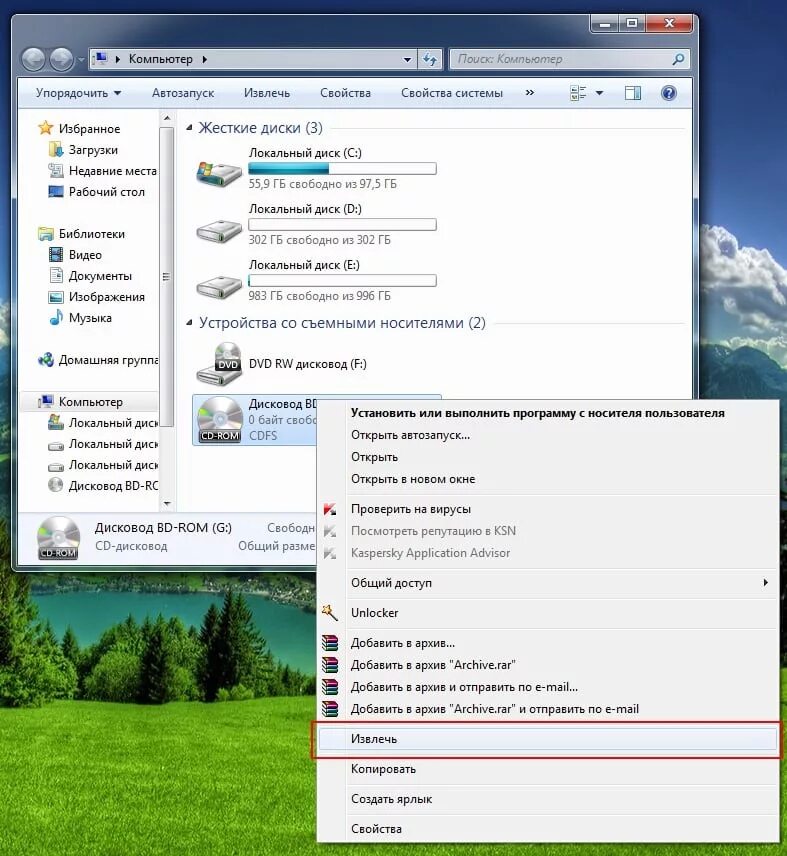Click the large CD-ROM icon in details pane
The height and width of the screenshot is (856, 787).
58,538
